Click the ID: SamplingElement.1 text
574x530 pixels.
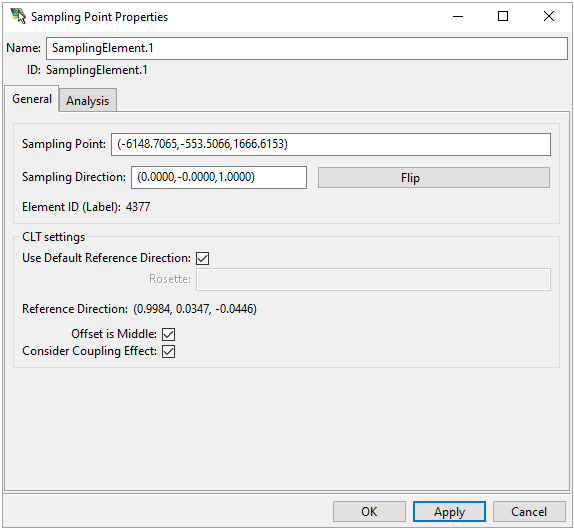tap(87, 70)
